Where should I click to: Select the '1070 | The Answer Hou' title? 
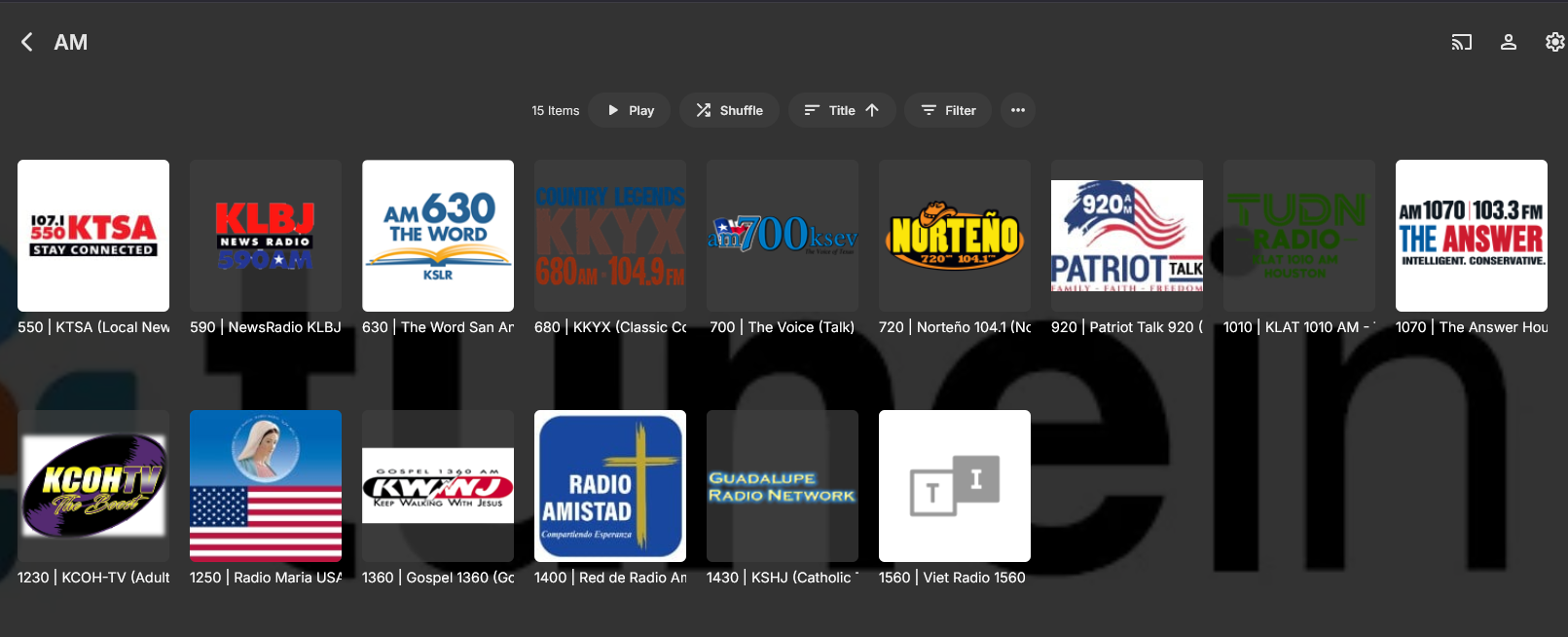pyautogui.click(x=1472, y=327)
